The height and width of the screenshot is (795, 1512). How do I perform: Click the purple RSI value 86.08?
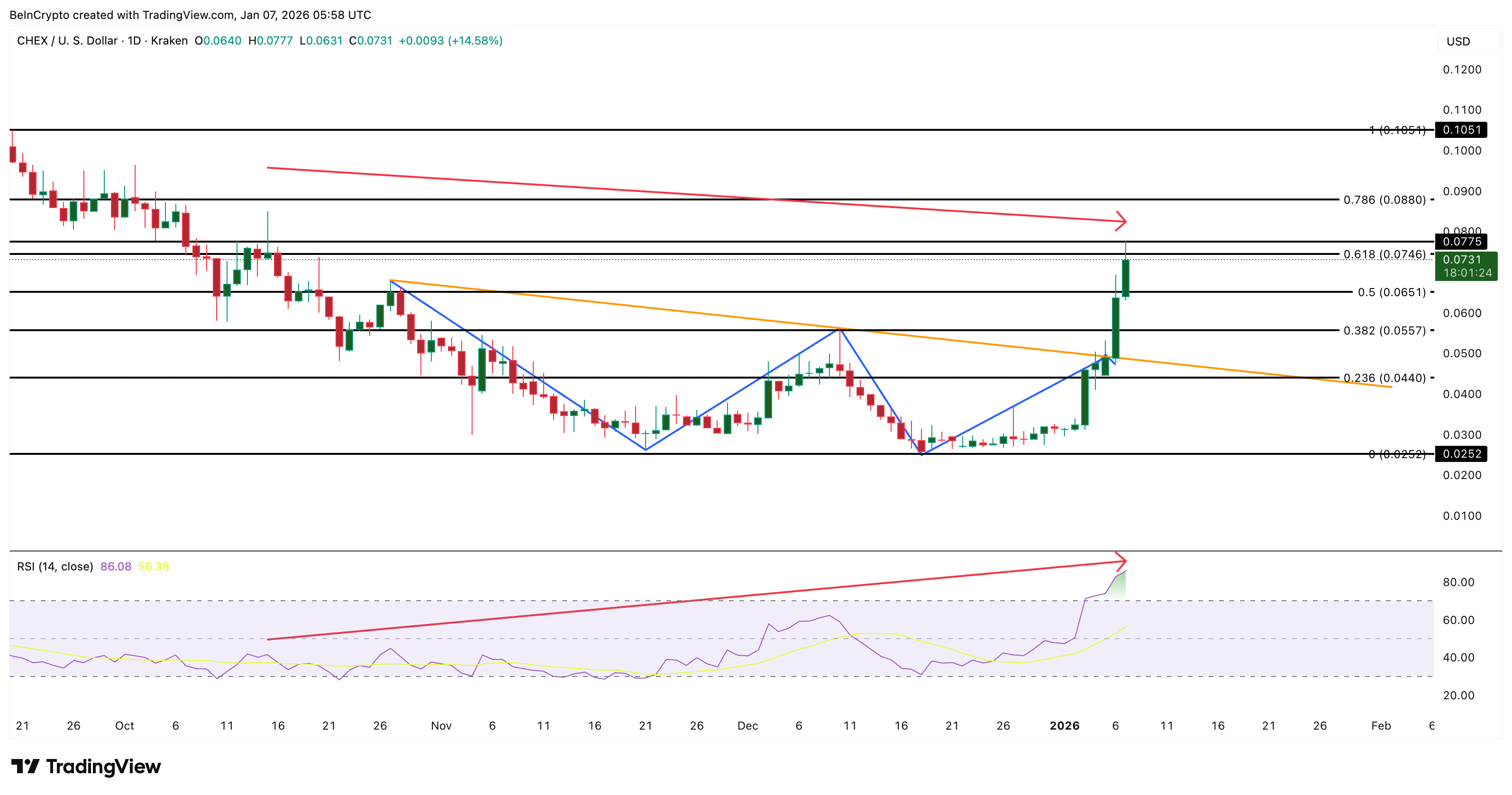117,567
